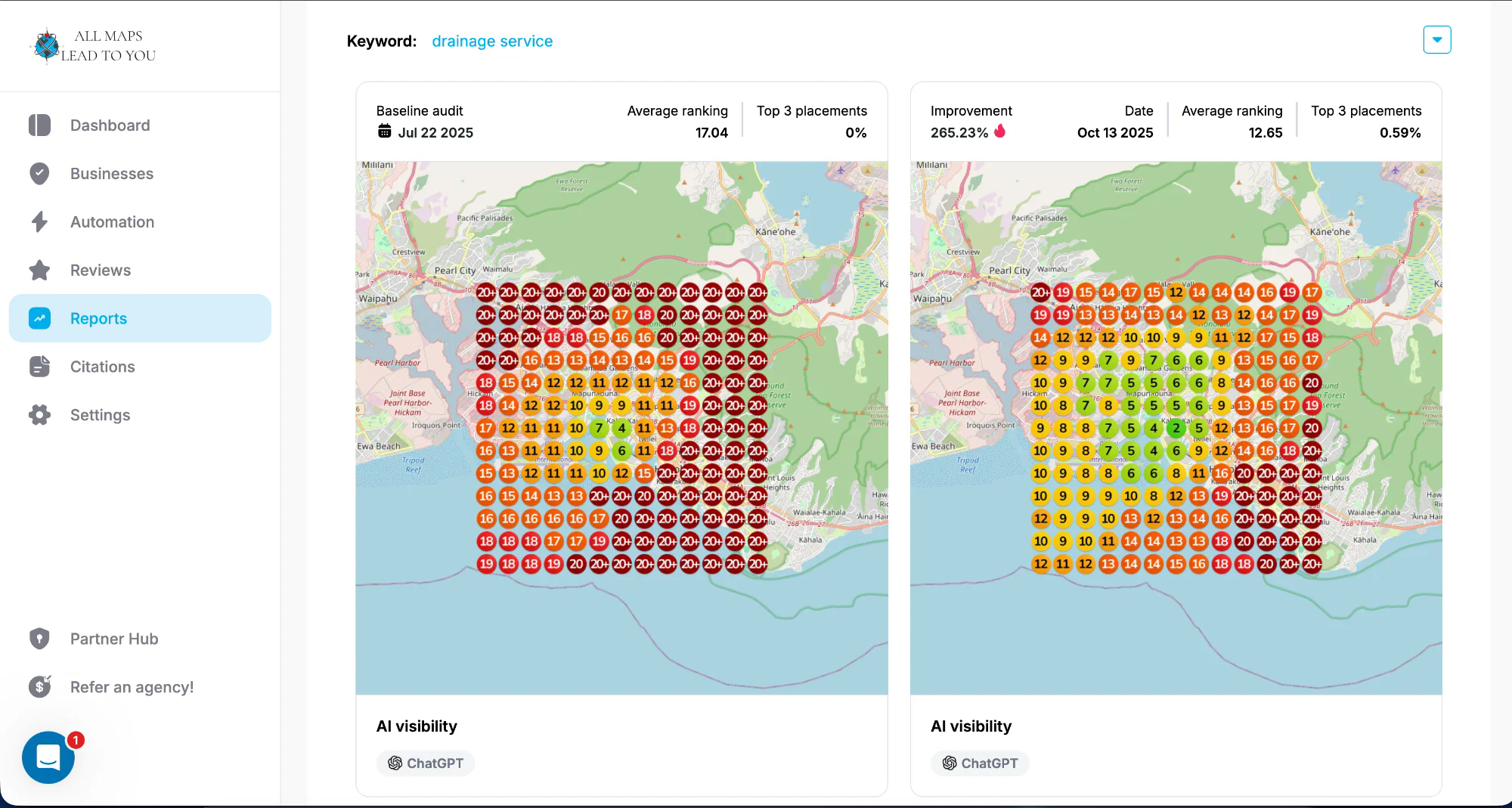Image resolution: width=1512 pixels, height=812 pixels.
Task: Click the ChatGPT tag under improvement map
Action: click(980, 763)
